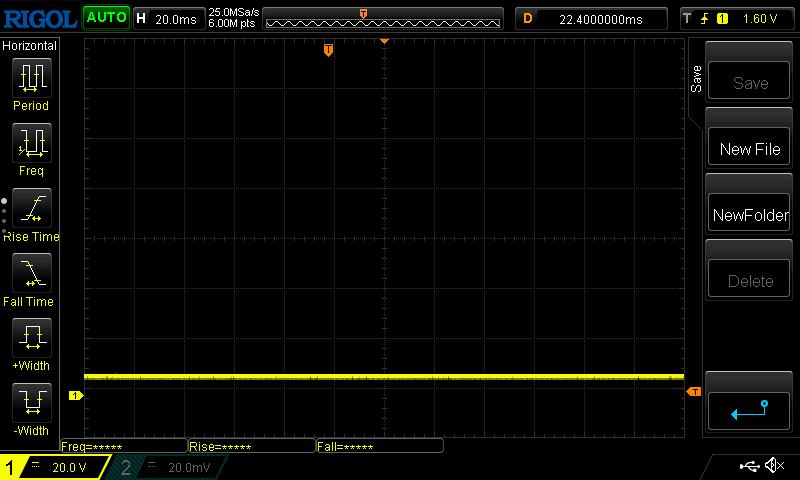Screen dimensions: 800x480
Task: Click the Freq=***** measurement readout
Action: pos(124,446)
